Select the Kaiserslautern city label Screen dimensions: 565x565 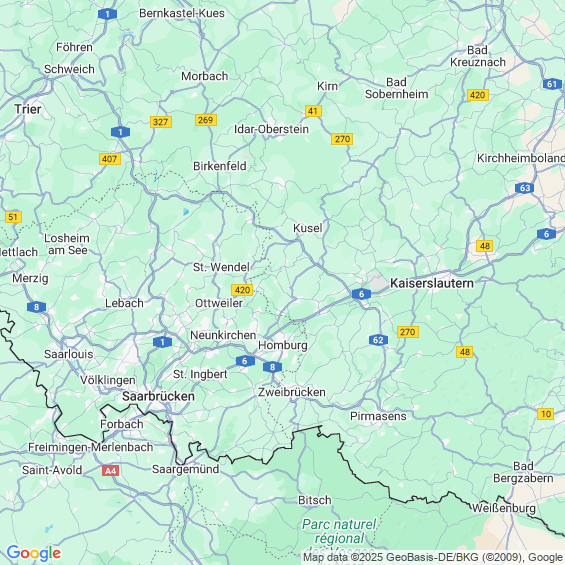click(432, 283)
